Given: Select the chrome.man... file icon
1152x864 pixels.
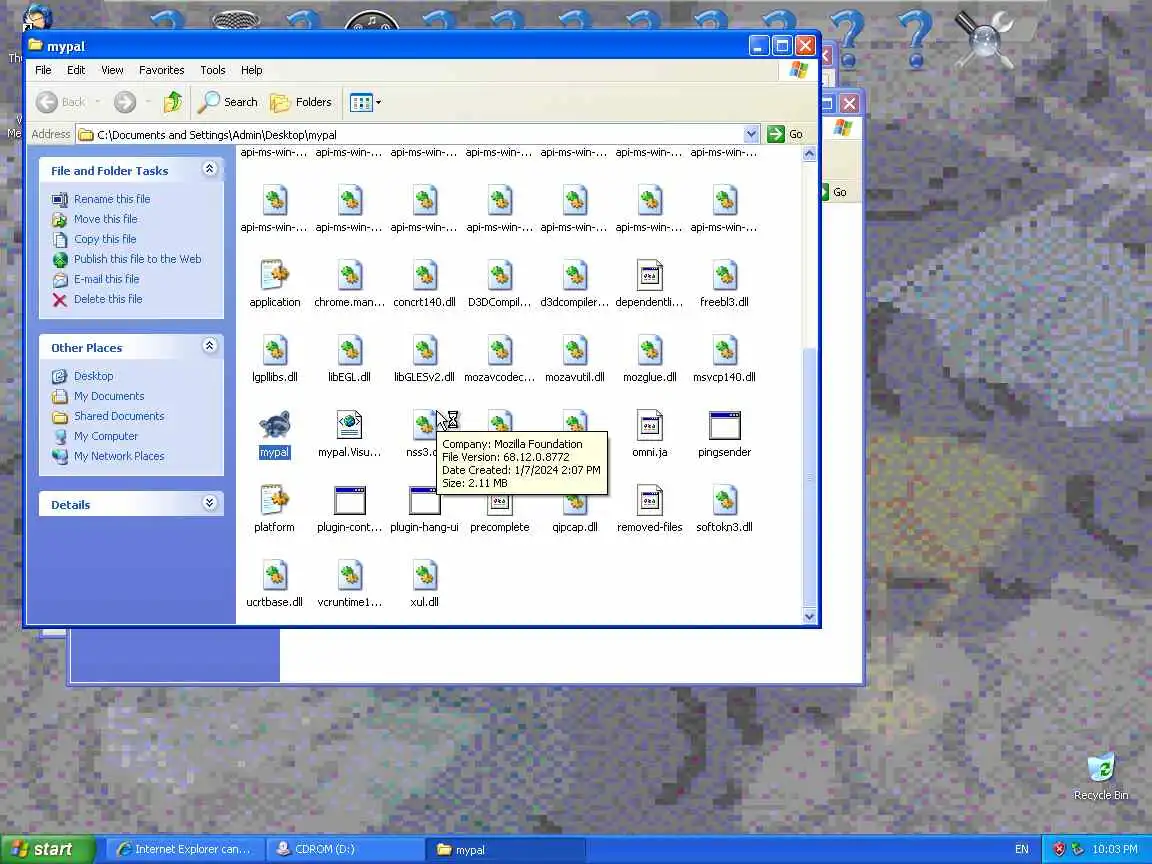Looking at the screenshot, I should pyautogui.click(x=350, y=275).
